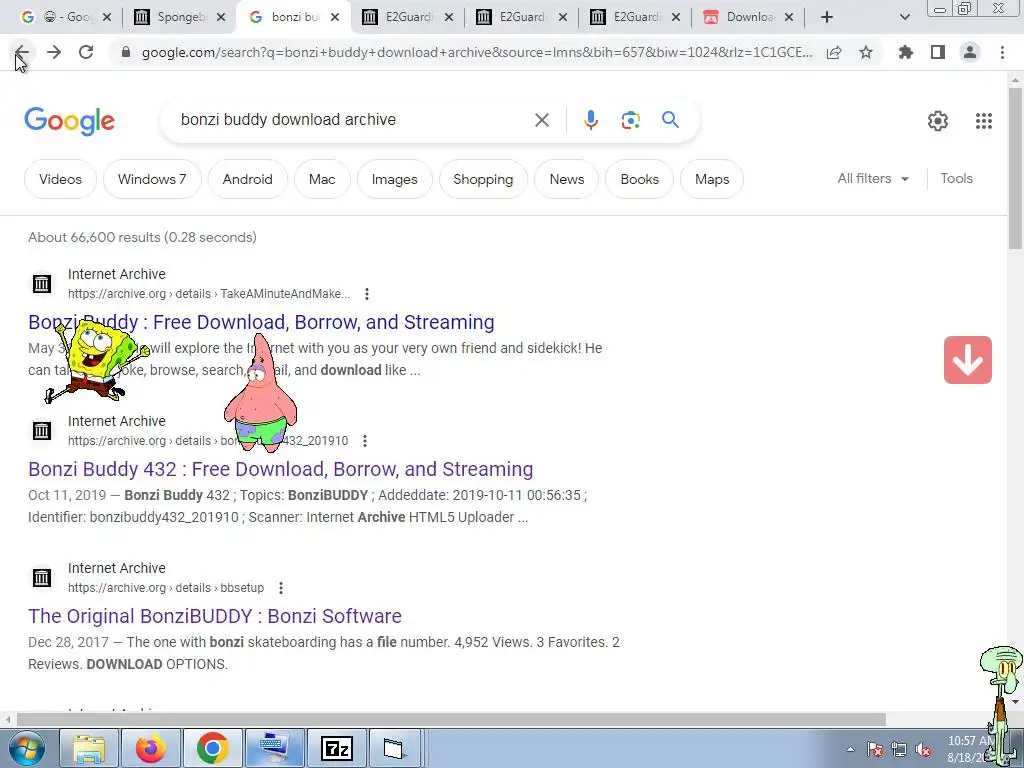The width and height of the screenshot is (1024, 768).
Task: Submit search with magnifier icon
Action: point(671,120)
